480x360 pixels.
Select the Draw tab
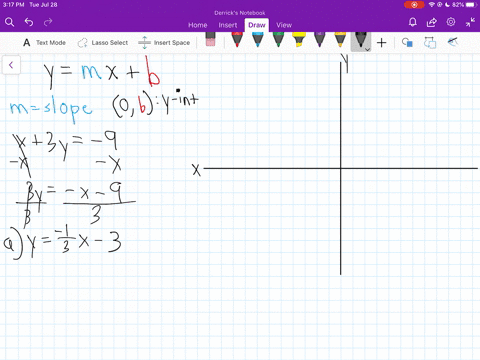257,25
